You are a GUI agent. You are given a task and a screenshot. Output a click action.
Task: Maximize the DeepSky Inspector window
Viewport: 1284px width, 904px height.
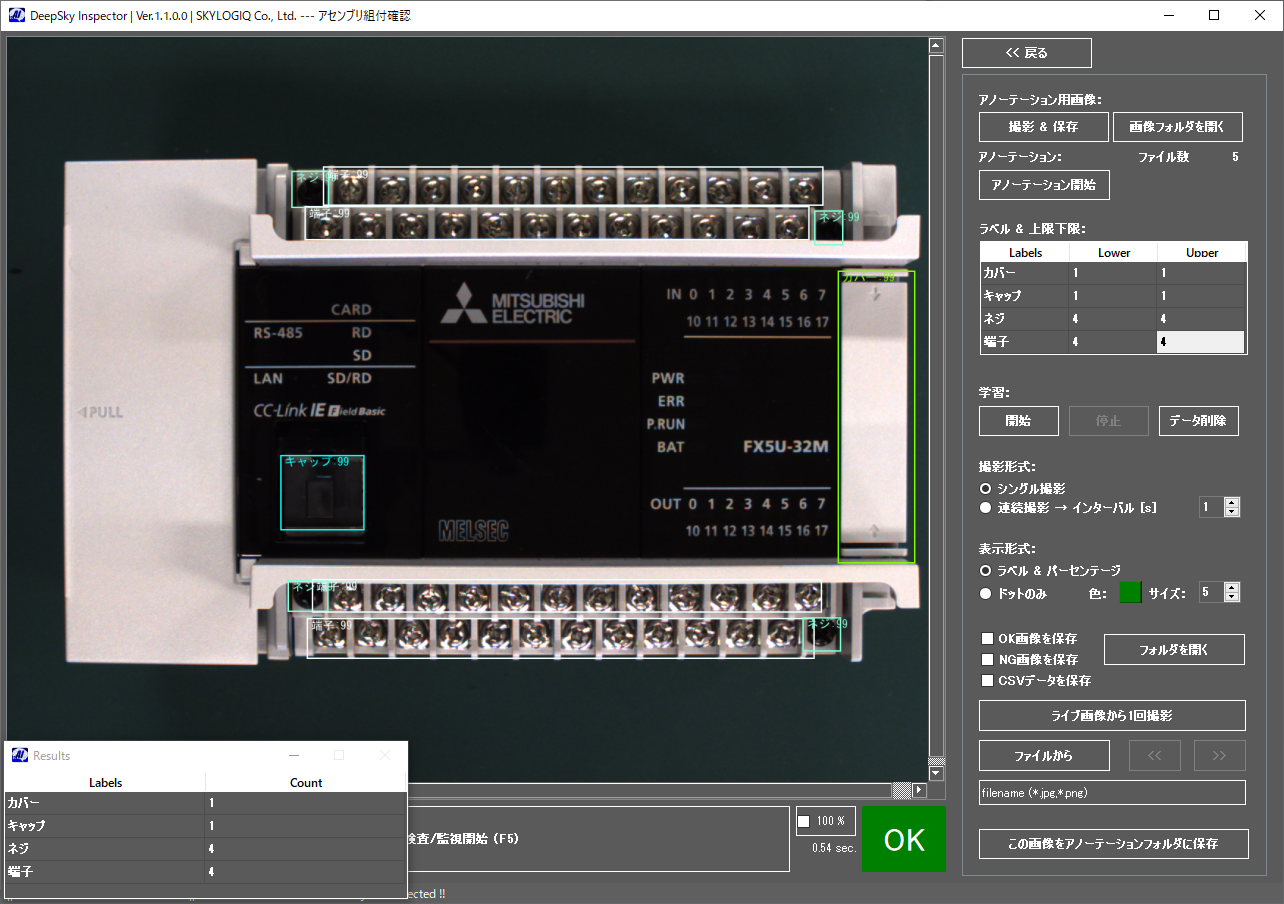pos(1214,15)
